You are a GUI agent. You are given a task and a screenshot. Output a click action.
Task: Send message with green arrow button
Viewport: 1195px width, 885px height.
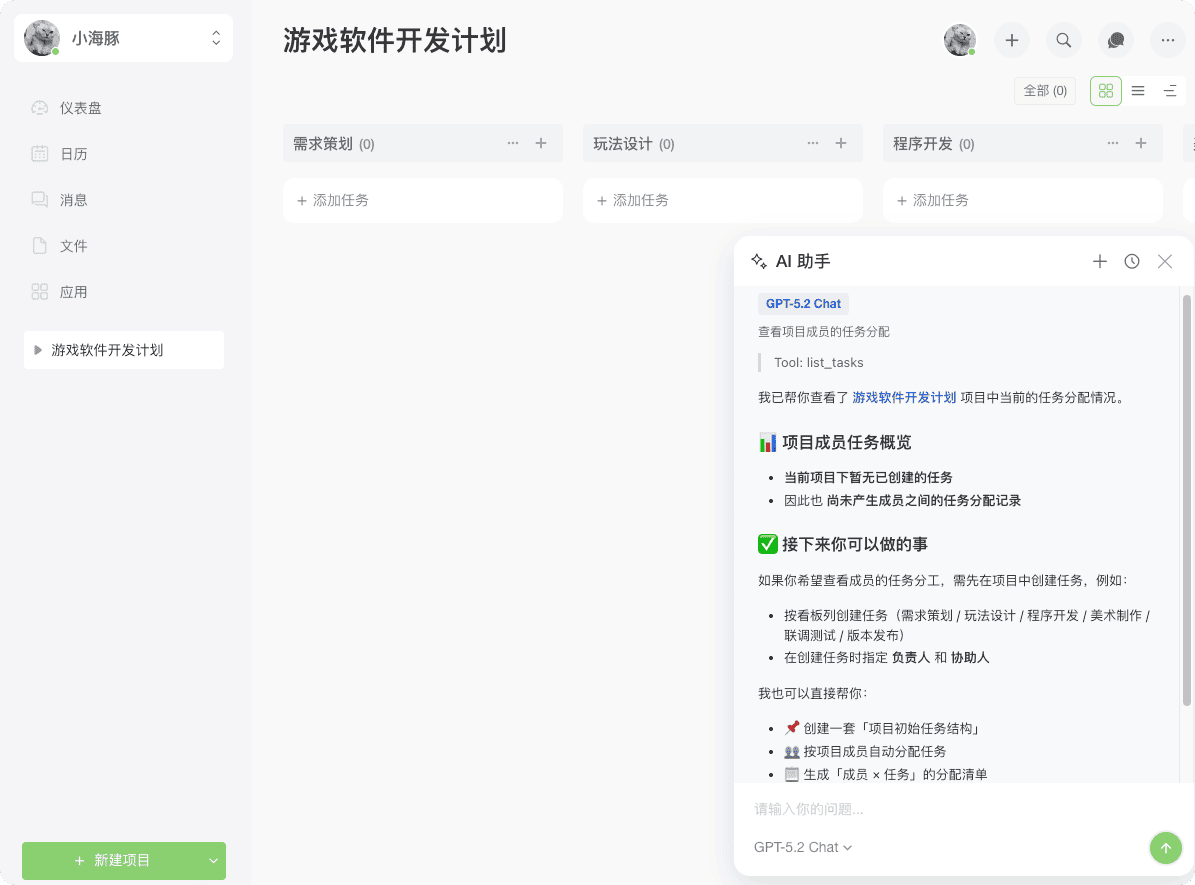[x=1164, y=848]
